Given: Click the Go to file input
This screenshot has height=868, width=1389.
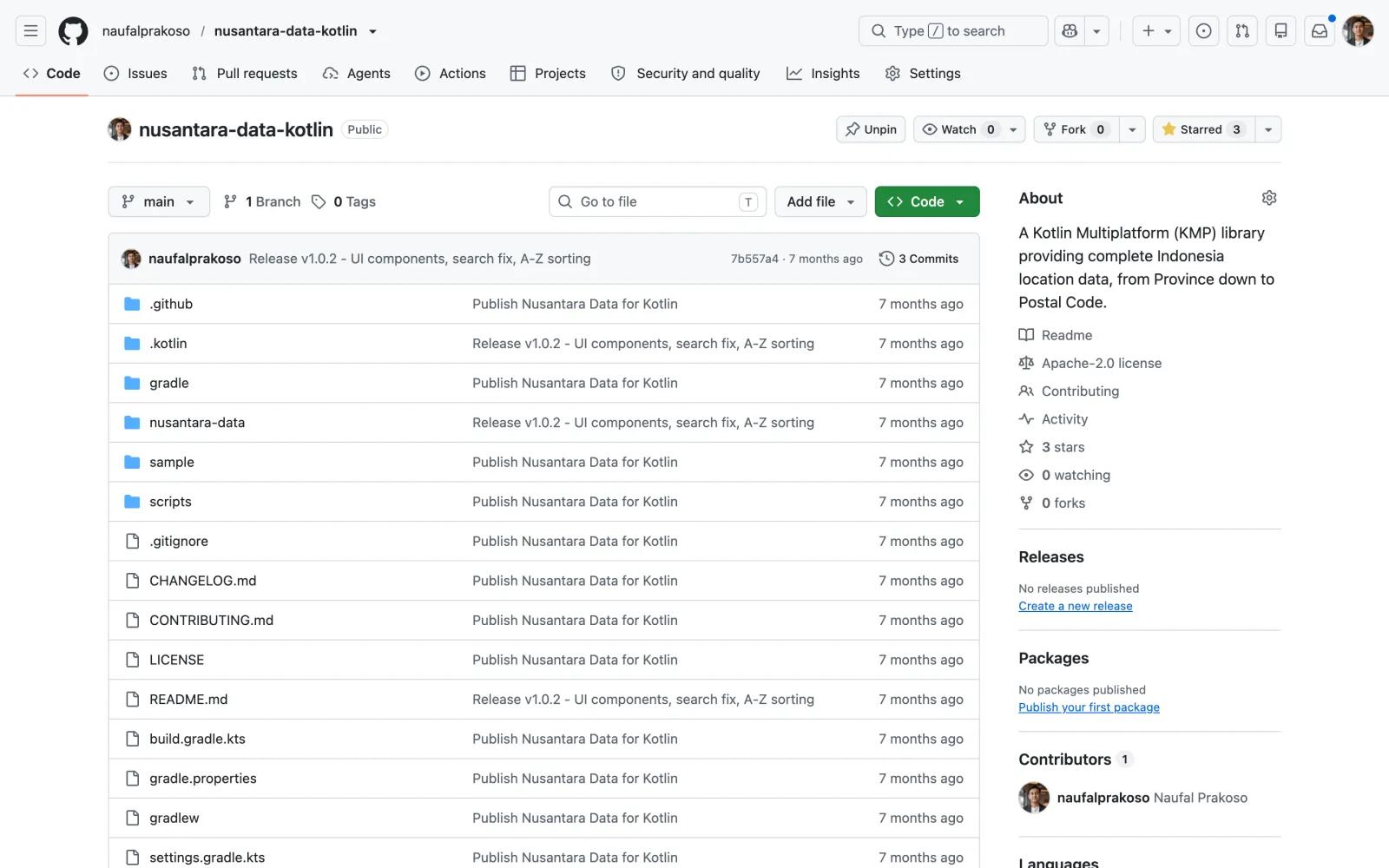Looking at the screenshot, I should click(x=658, y=201).
